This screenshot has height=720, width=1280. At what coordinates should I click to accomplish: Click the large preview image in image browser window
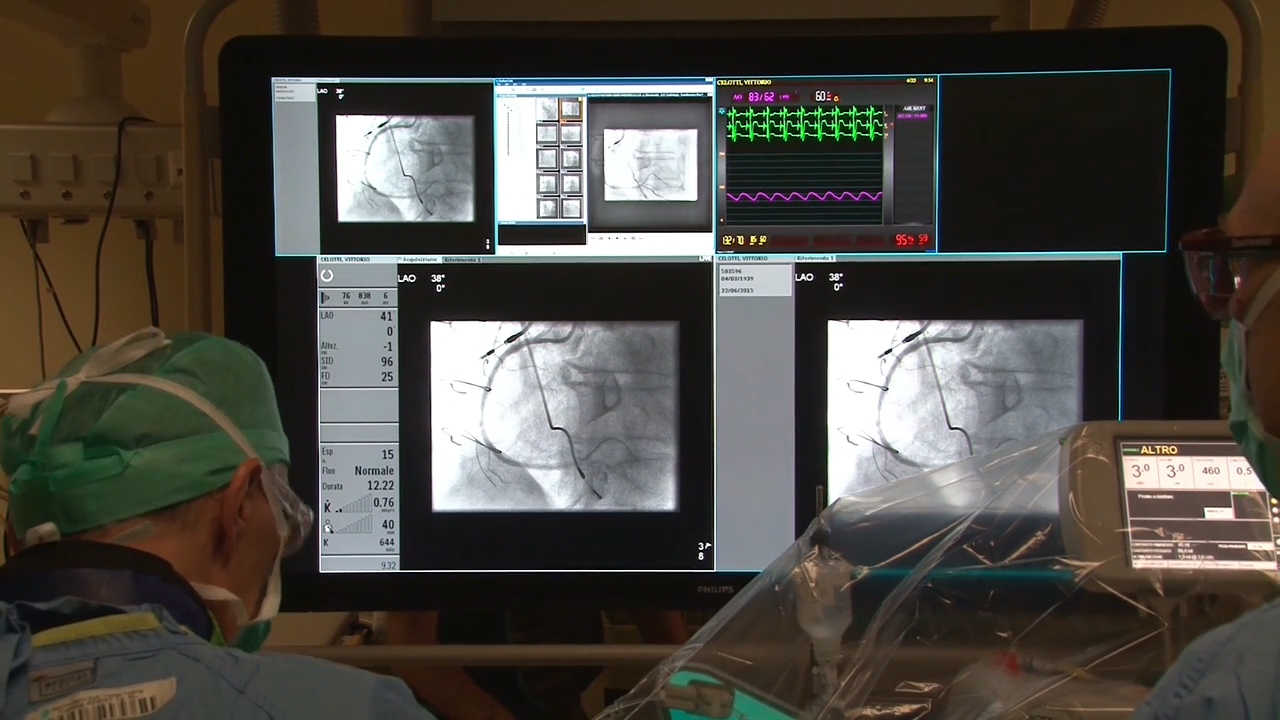651,165
